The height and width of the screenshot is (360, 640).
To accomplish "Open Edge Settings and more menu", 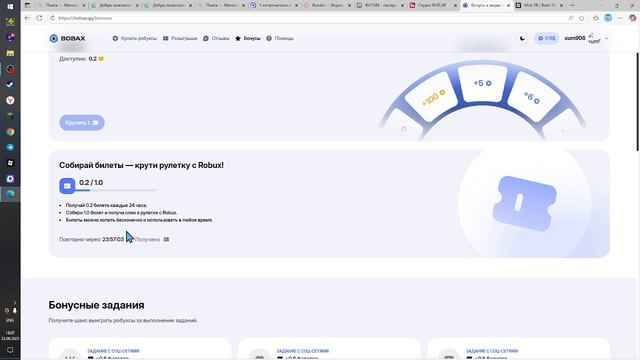I will click(x=620, y=18).
